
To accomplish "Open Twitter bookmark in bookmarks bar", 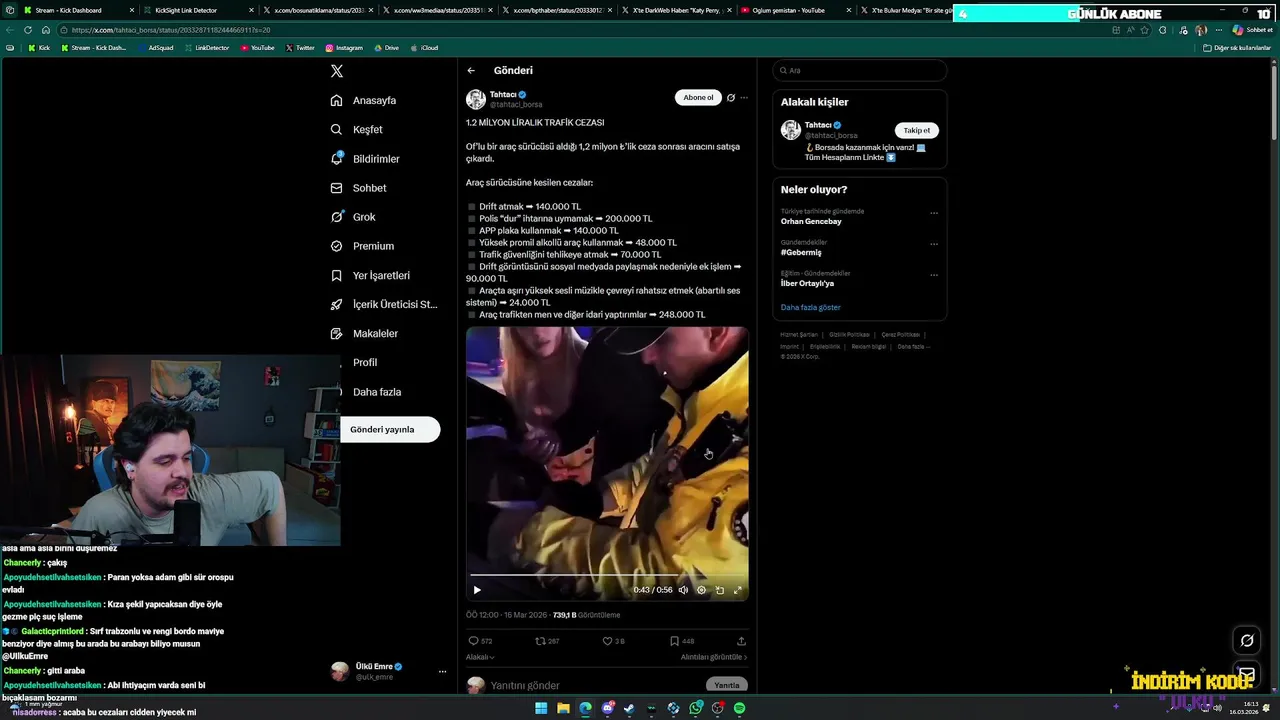I will [x=300, y=48].
